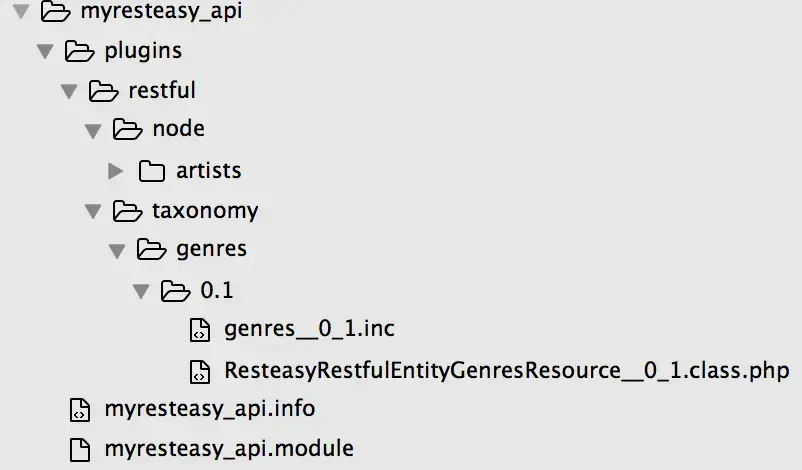The width and height of the screenshot is (802, 470).
Task: Open ResteasyRestfulEntityGenresResource__0_1.class.php file
Action: (x=507, y=370)
